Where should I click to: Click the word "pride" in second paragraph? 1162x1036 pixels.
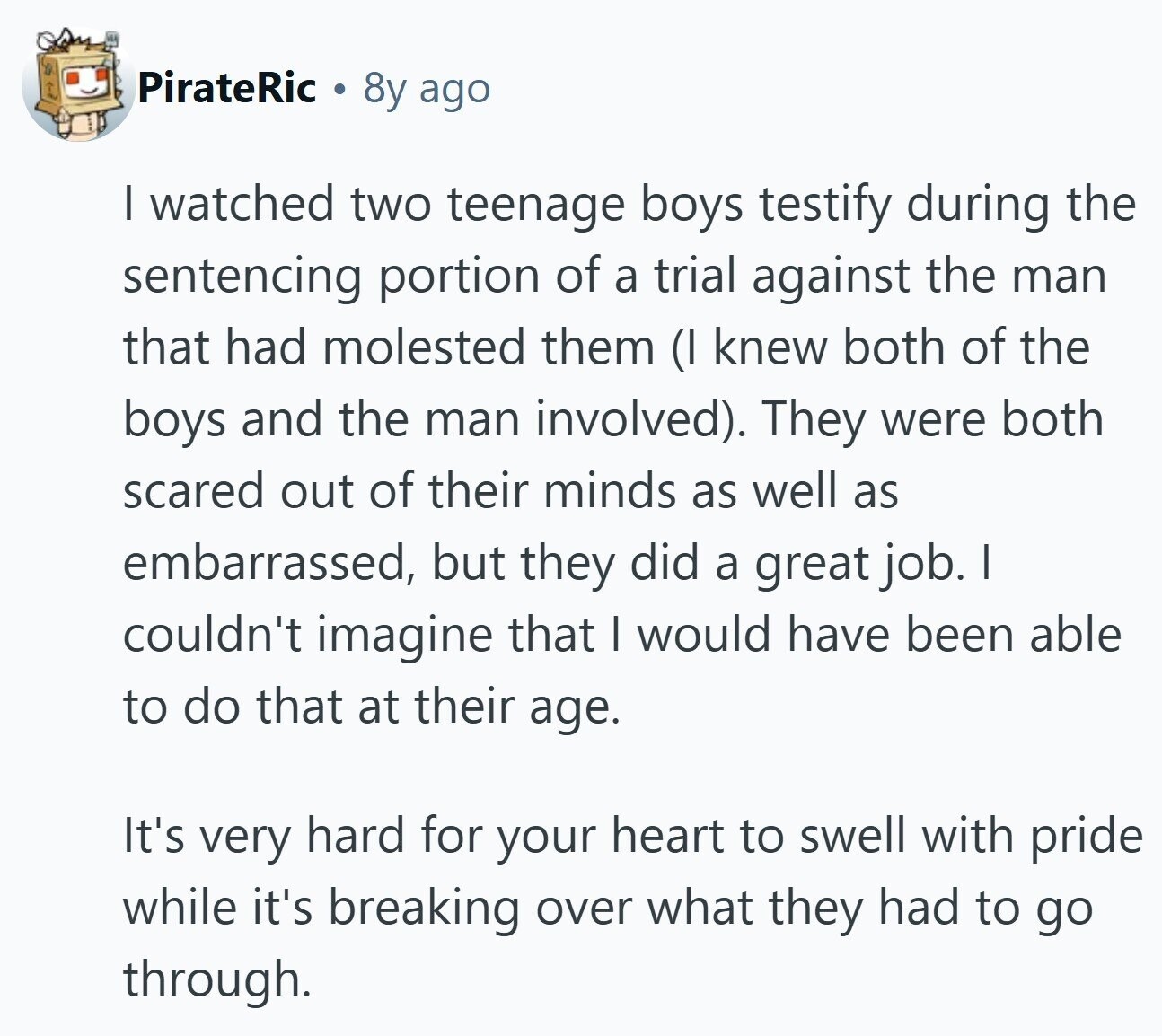[x=1087, y=837]
